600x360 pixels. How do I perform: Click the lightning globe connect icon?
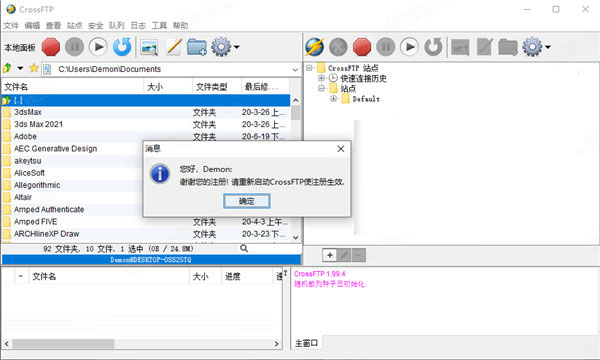pos(315,47)
